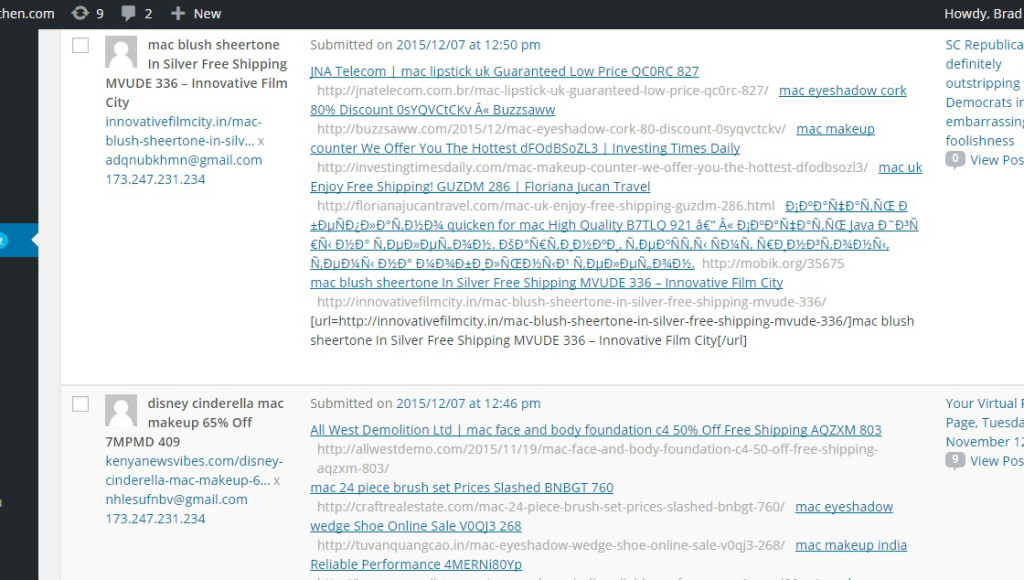Click the updates refresh icon in admin bar
The height and width of the screenshot is (580, 1024).
80,13
